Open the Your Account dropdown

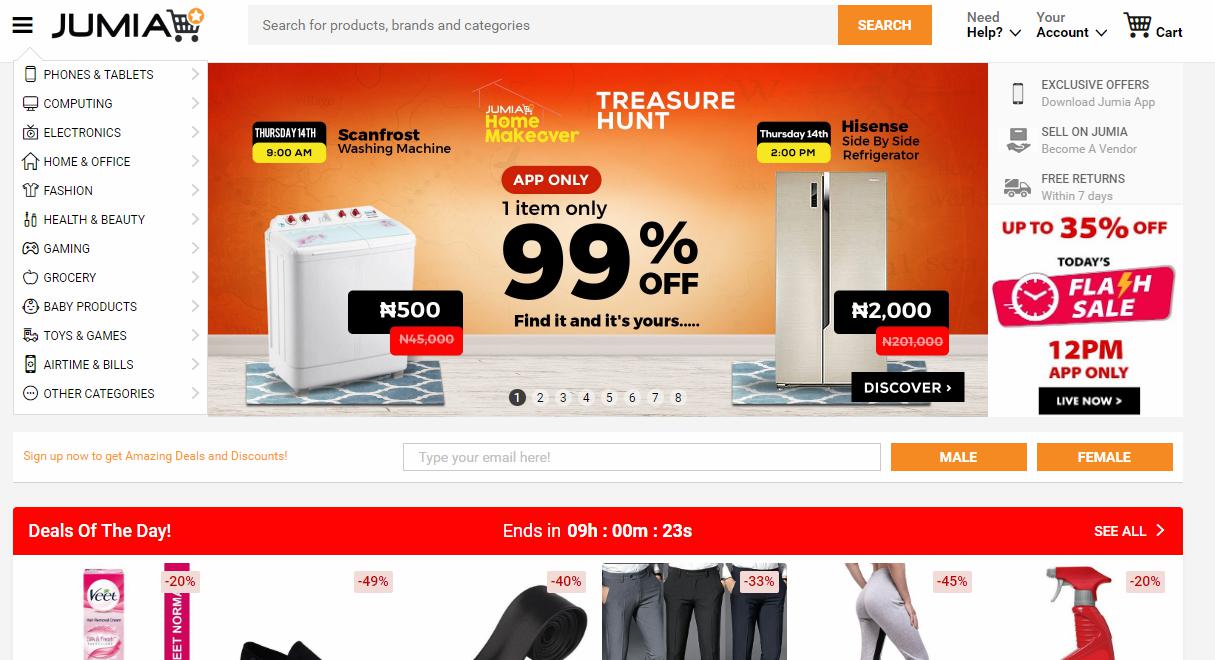point(1071,25)
